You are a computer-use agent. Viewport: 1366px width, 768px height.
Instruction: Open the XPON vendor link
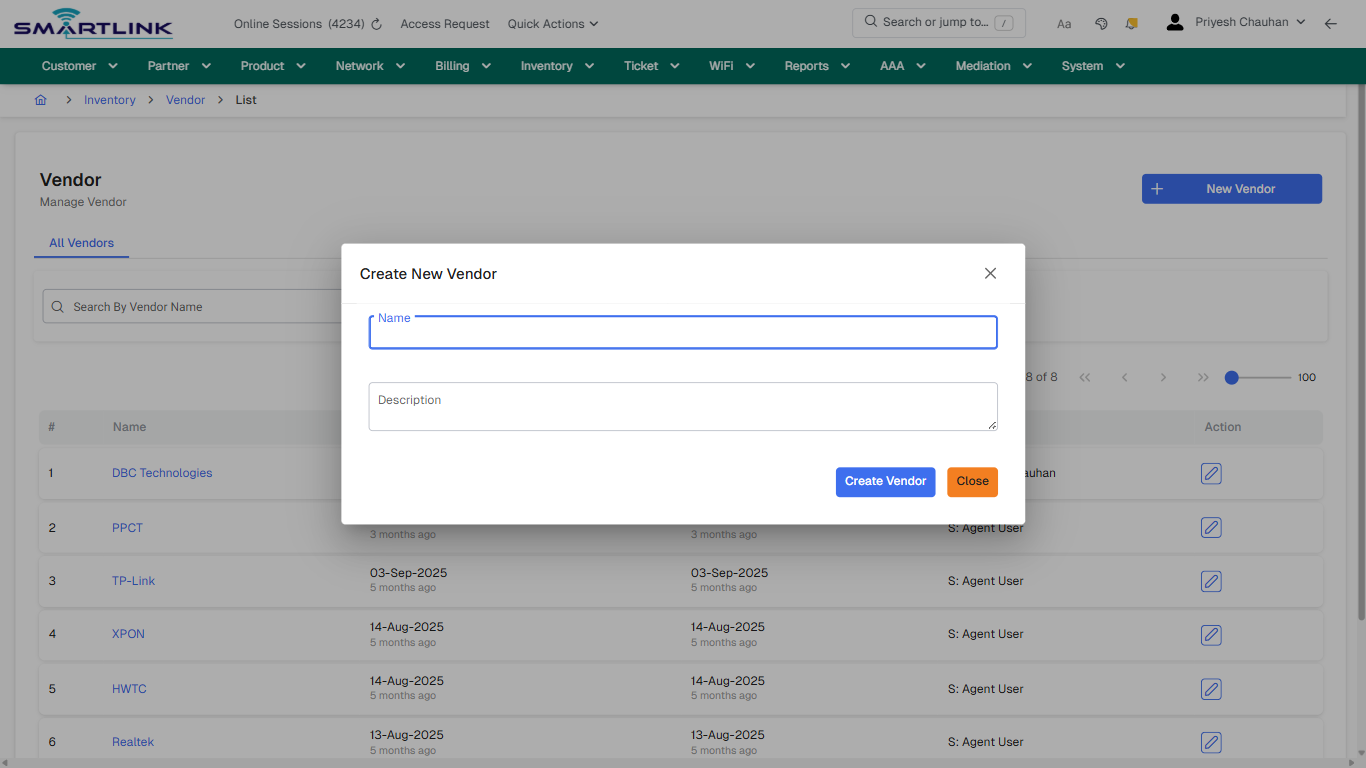pos(128,634)
